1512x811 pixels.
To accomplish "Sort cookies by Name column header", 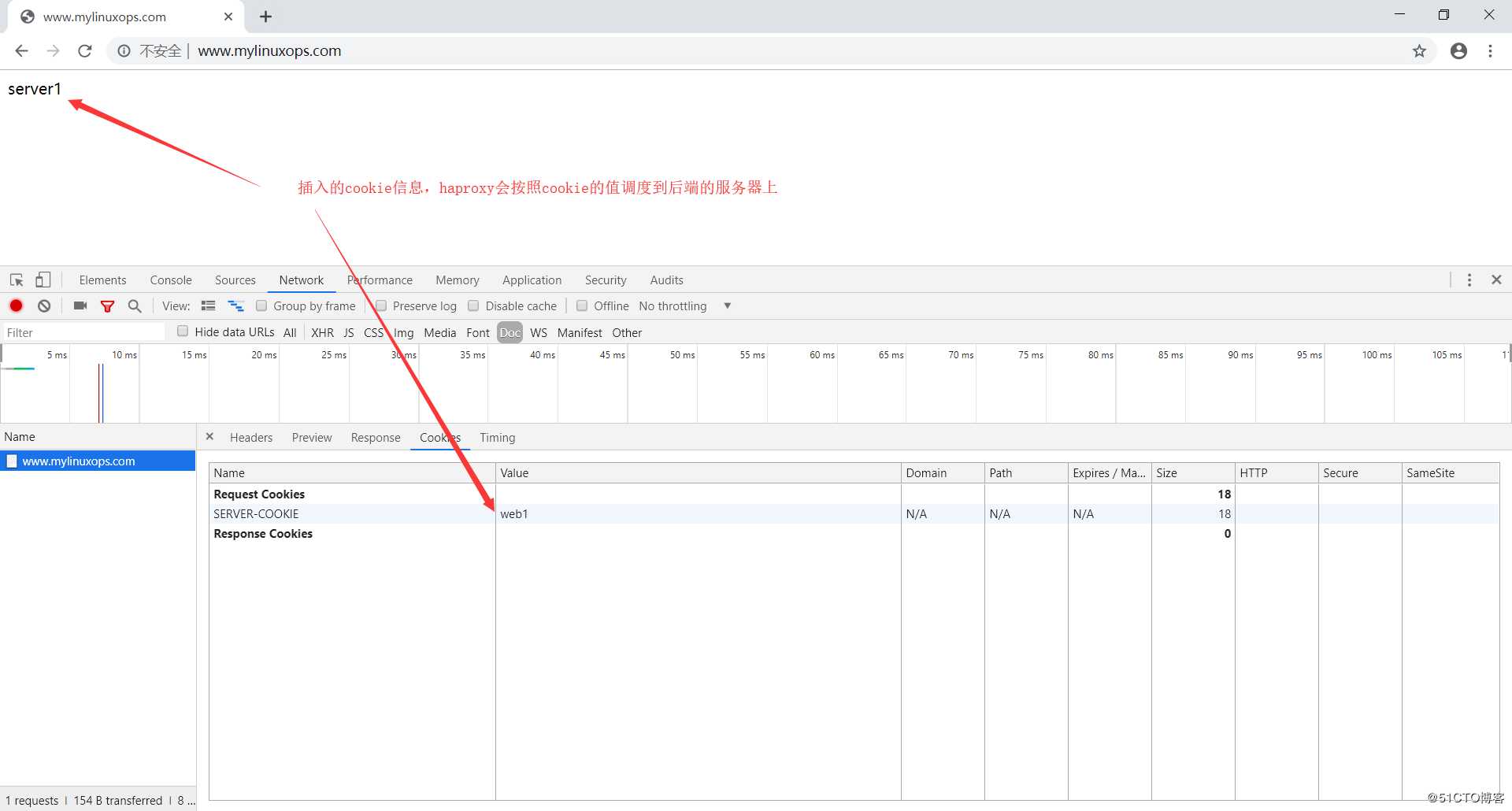I will [x=352, y=473].
